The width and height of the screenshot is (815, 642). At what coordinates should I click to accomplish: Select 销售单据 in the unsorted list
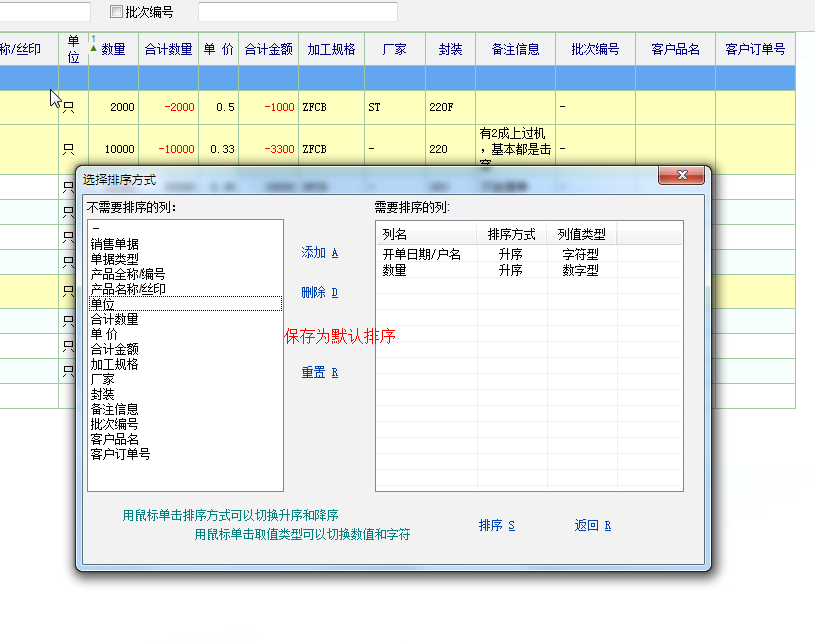coord(115,244)
